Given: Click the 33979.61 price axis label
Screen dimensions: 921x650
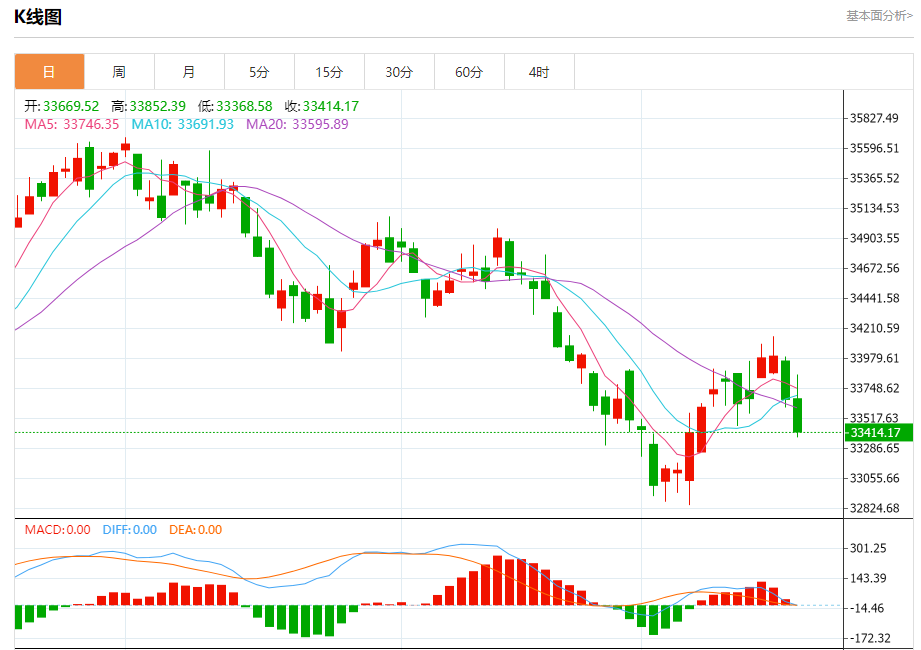Looking at the screenshot, I should [874, 358].
